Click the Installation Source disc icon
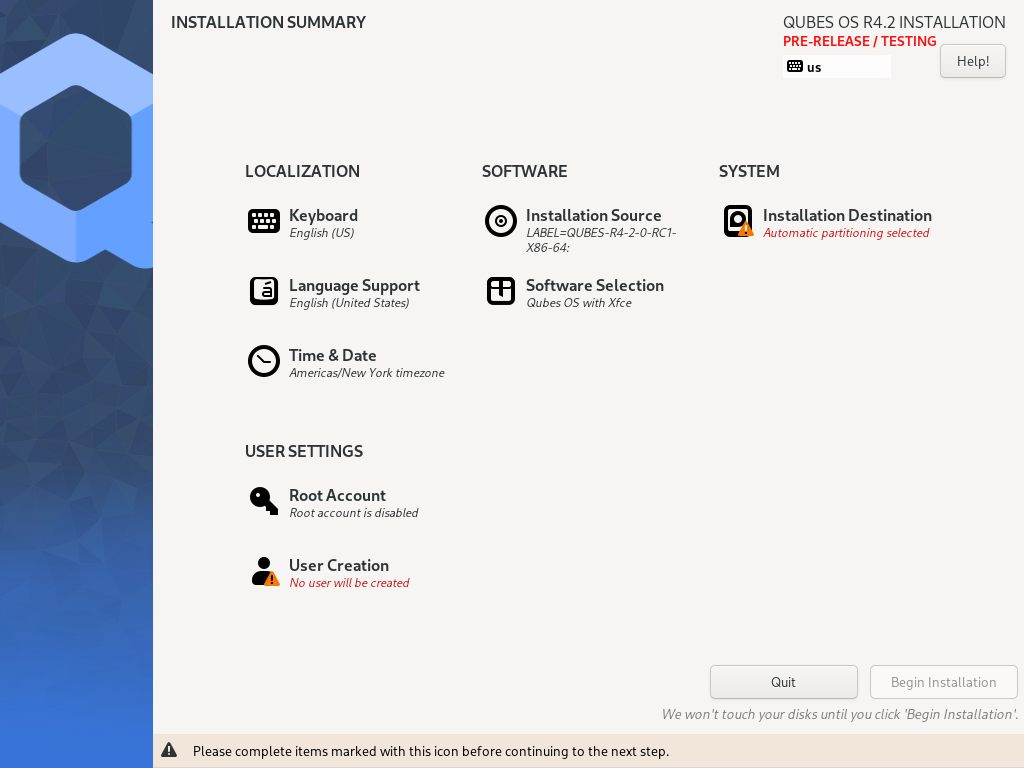Screen dimensions: 1024x768 501,221
